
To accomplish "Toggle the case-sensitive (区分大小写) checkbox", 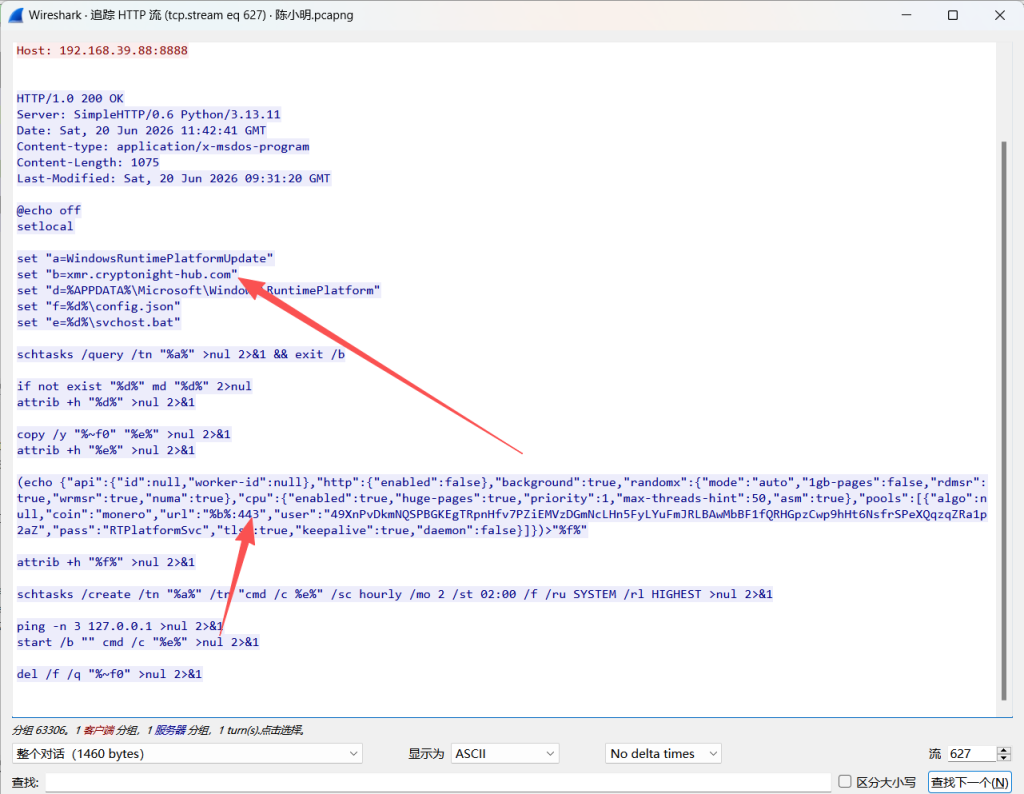I will pos(844,782).
